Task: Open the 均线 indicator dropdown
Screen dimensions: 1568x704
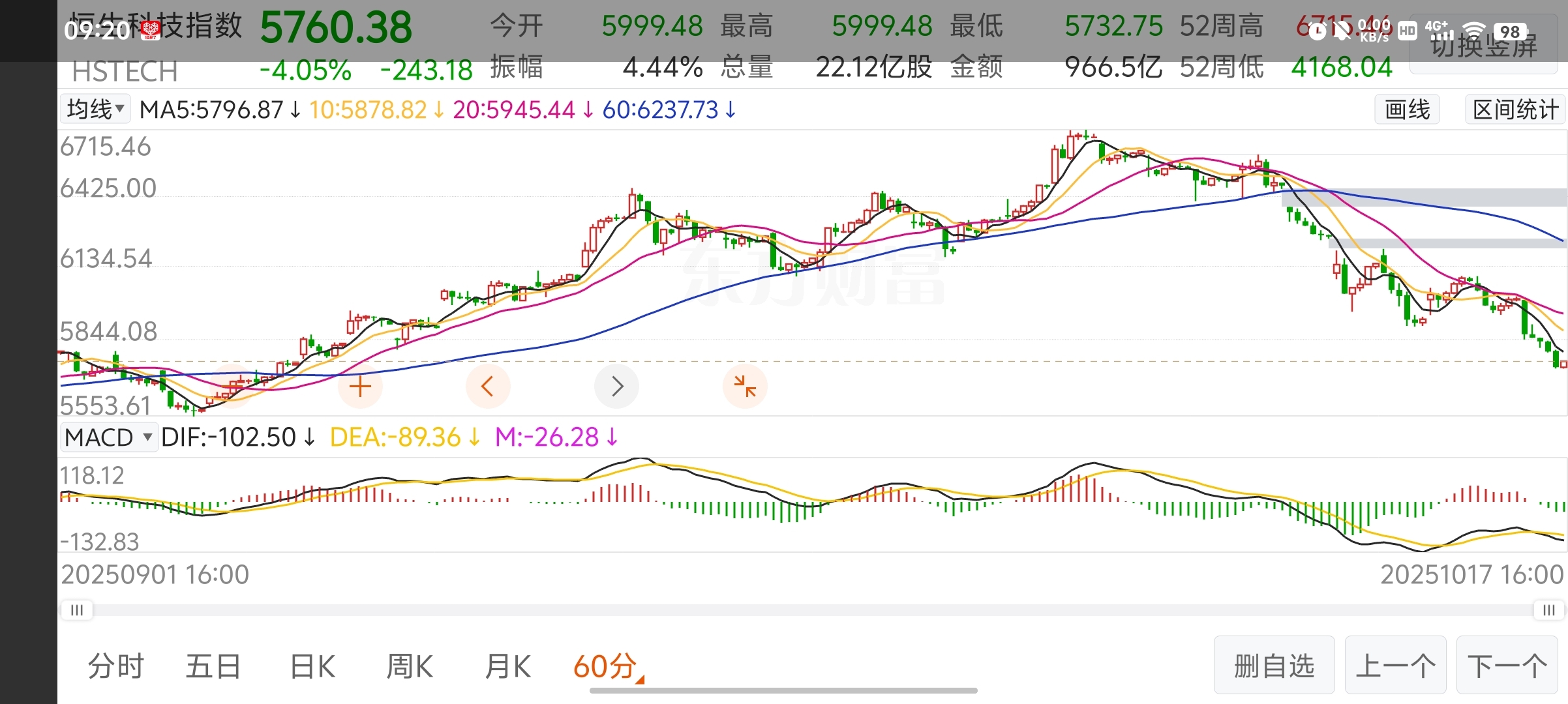Action: 95,109
